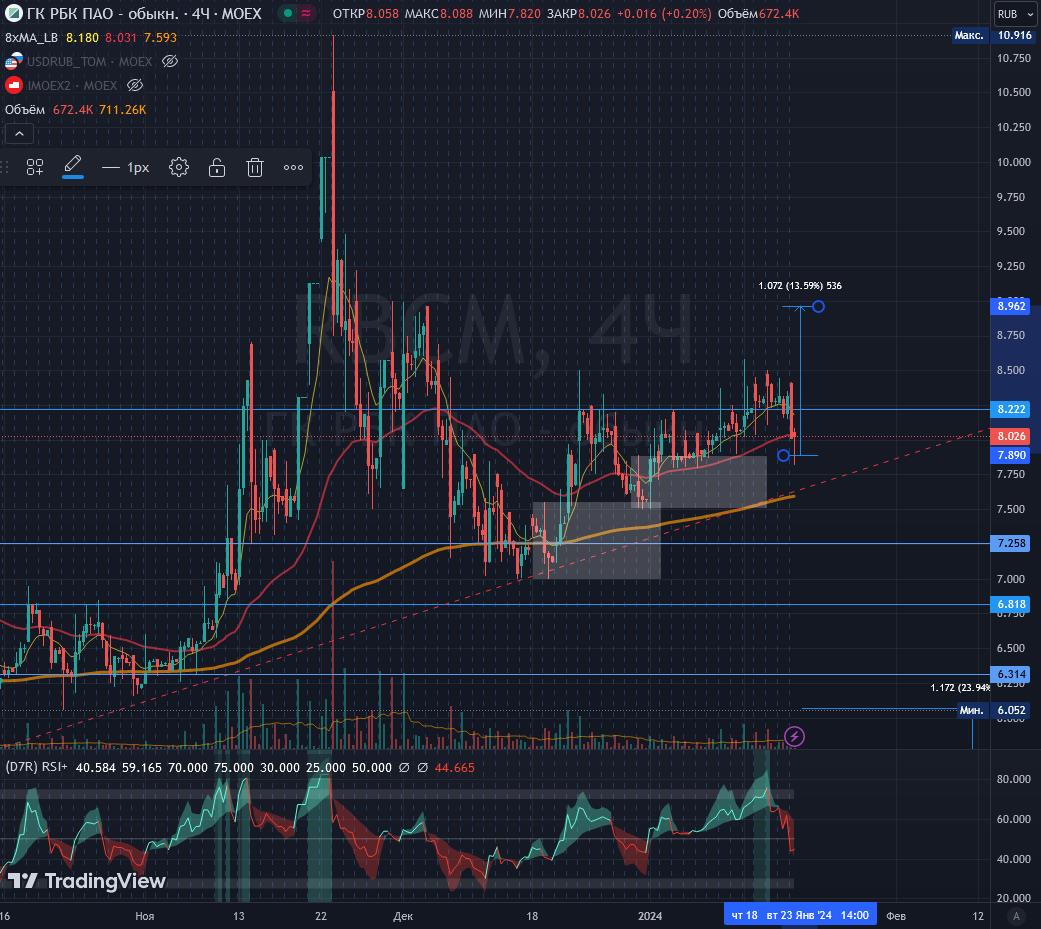Click the red 8.026 current price label

pos(1011,436)
